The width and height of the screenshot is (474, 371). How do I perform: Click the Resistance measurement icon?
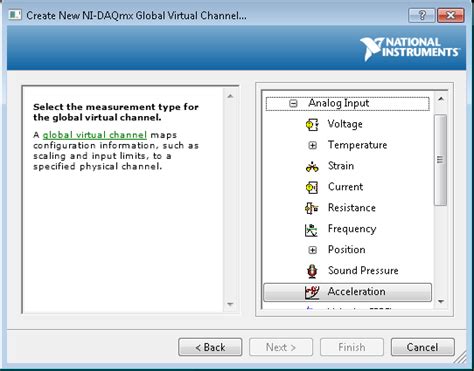tap(312, 208)
